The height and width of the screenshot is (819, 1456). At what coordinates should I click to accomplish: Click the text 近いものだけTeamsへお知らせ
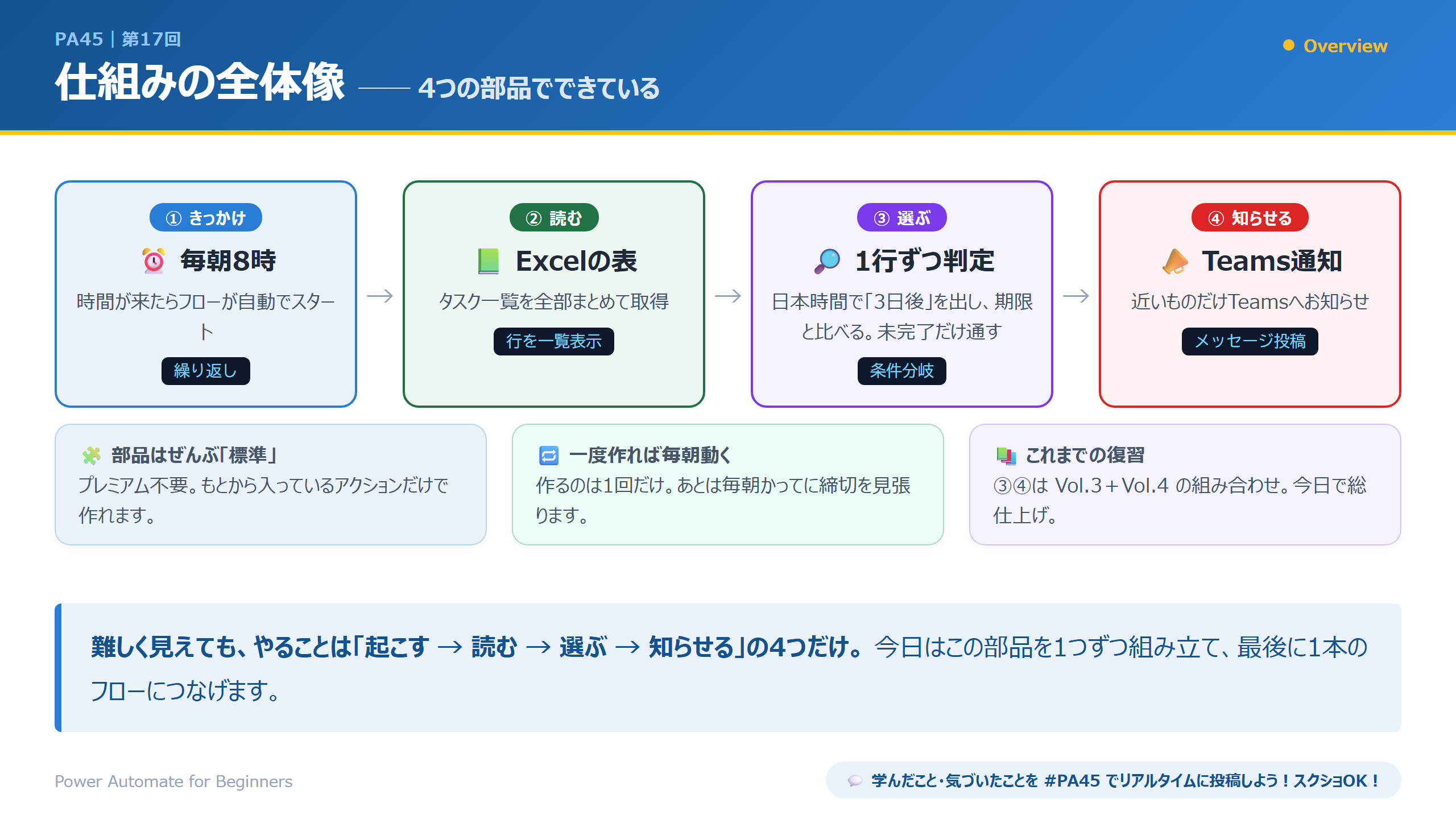tap(1250, 301)
